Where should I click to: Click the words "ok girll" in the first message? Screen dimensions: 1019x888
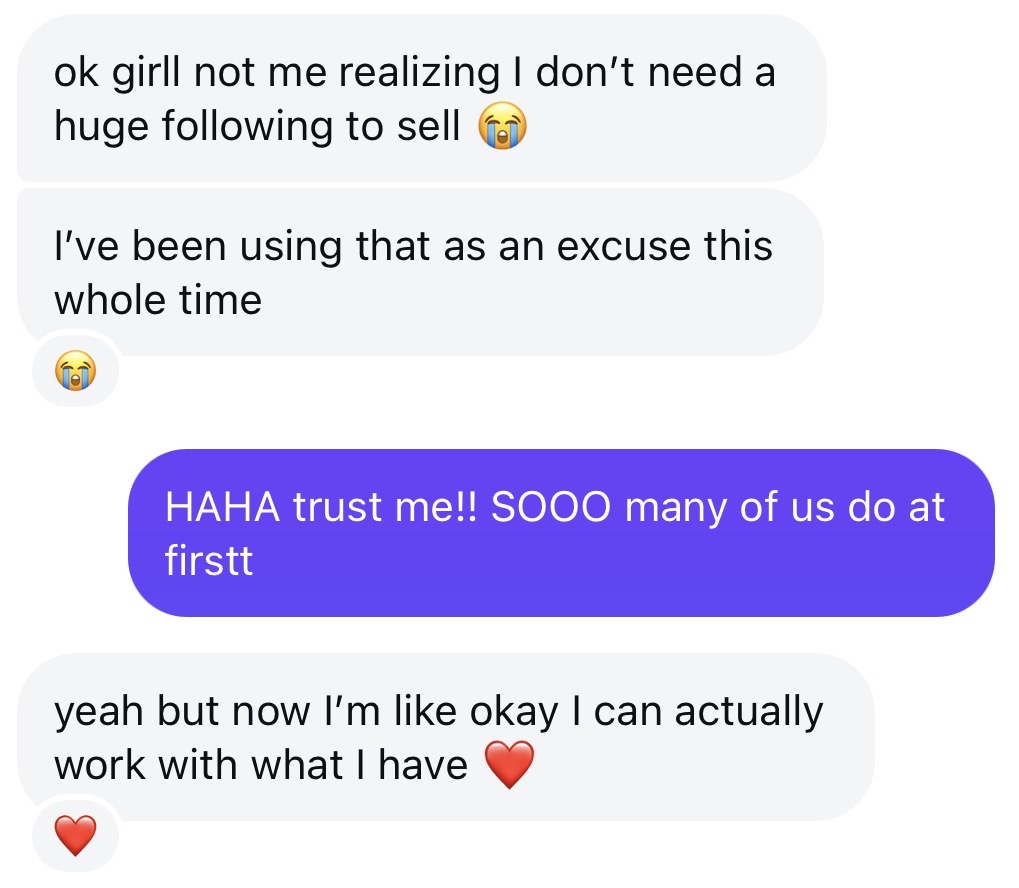pyautogui.click(x=117, y=73)
